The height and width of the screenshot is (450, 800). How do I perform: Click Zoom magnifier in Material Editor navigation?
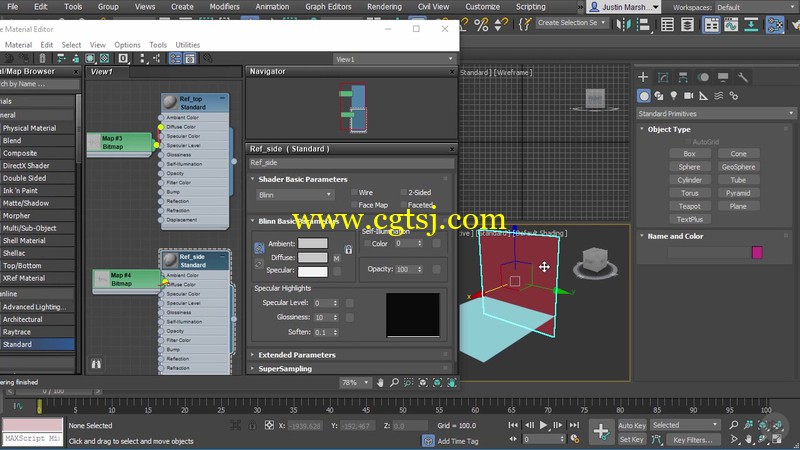394,383
